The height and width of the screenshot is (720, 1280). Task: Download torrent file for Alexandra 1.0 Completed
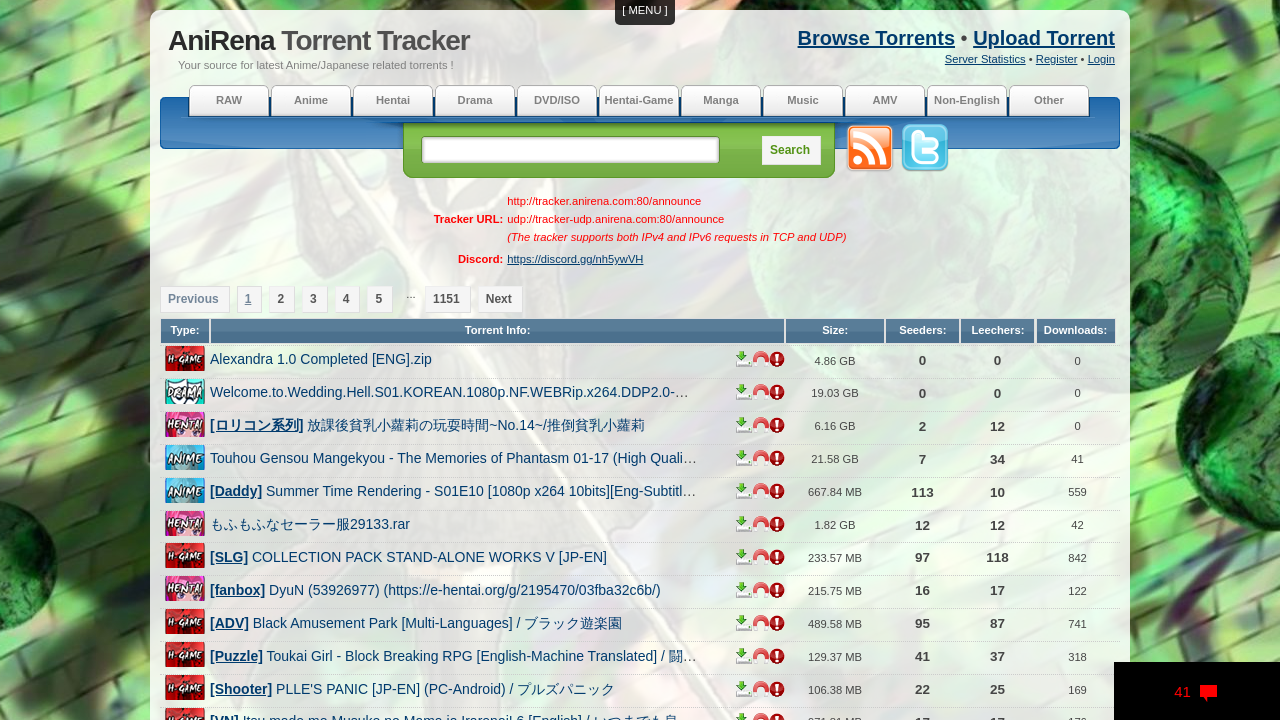point(743,359)
